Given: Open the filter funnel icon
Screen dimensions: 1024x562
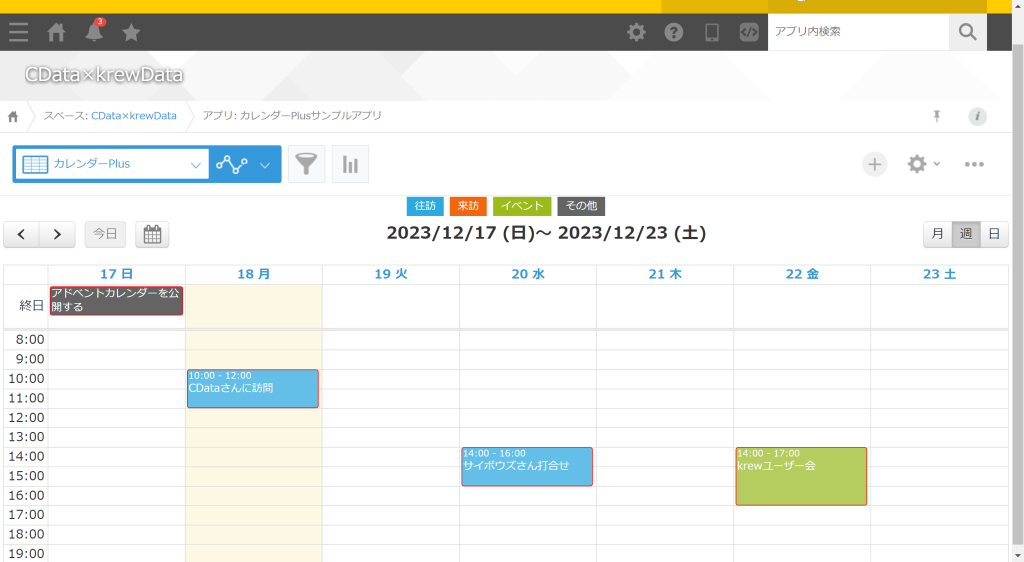Looking at the screenshot, I should 306,164.
